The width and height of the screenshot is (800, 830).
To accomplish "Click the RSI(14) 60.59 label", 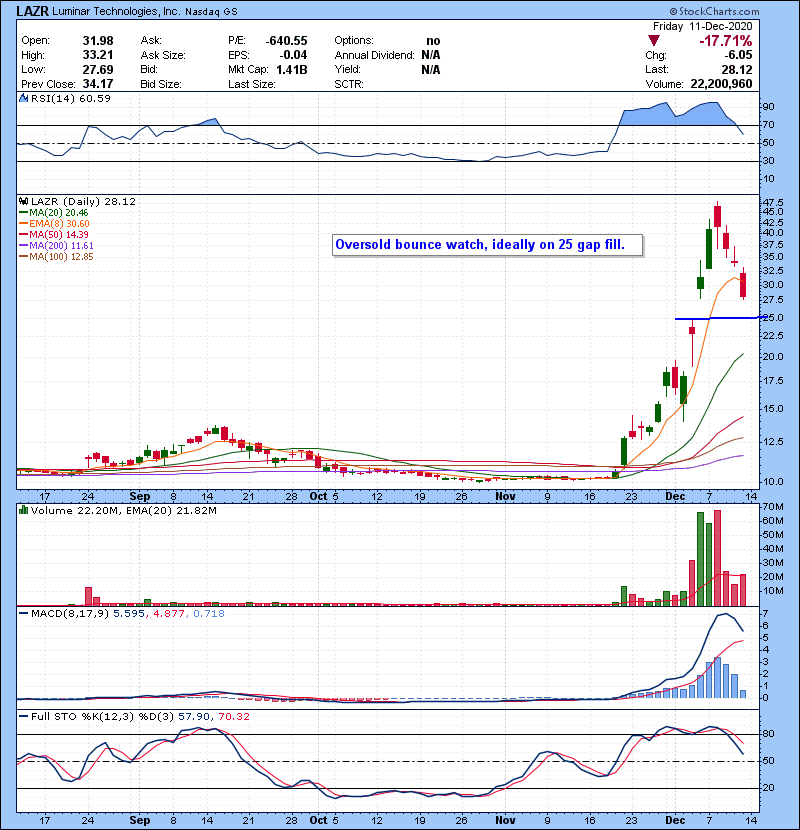I will coord(70,98).
